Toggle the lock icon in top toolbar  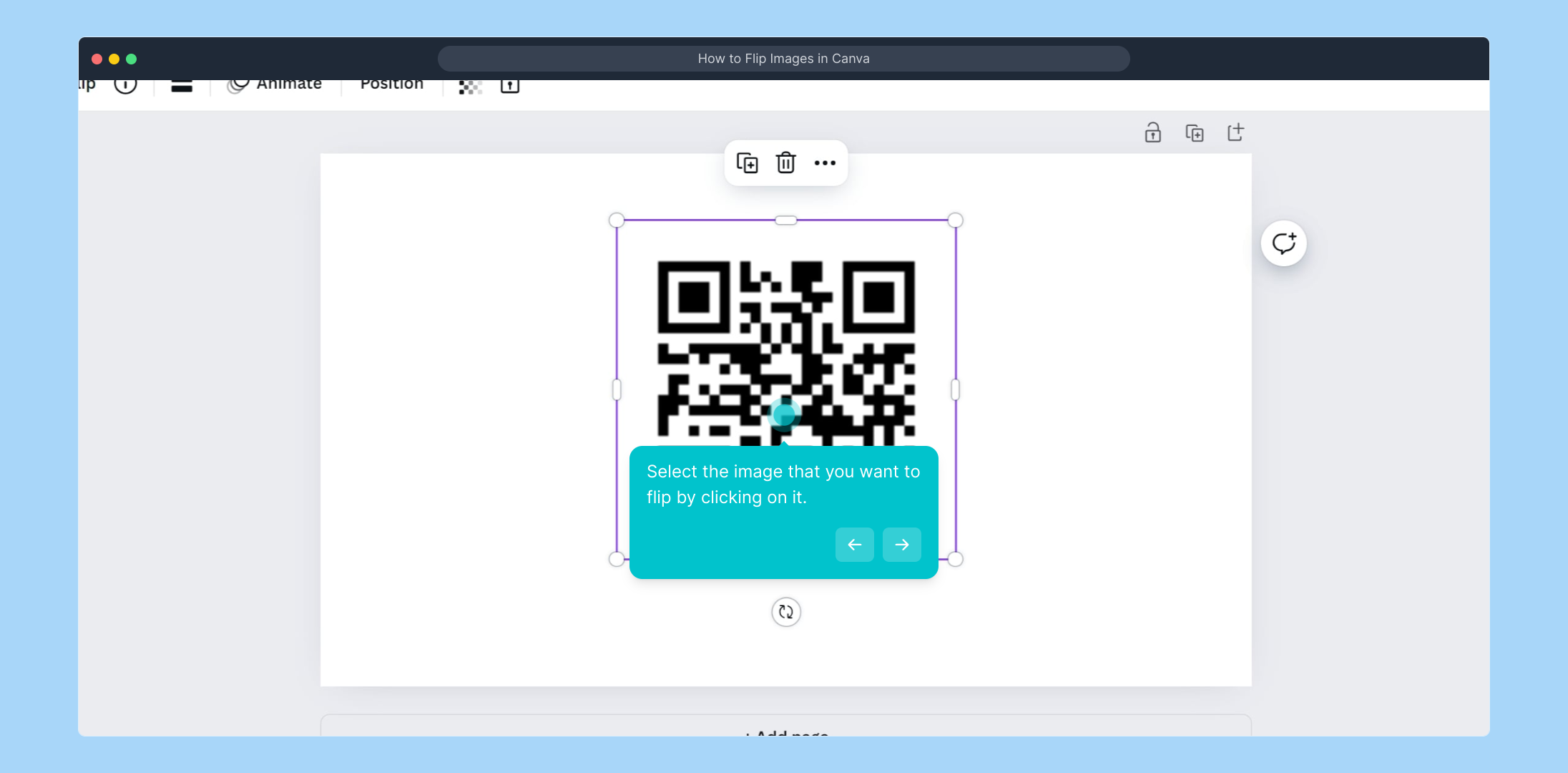pyautogui.click(x=509, y=86)
